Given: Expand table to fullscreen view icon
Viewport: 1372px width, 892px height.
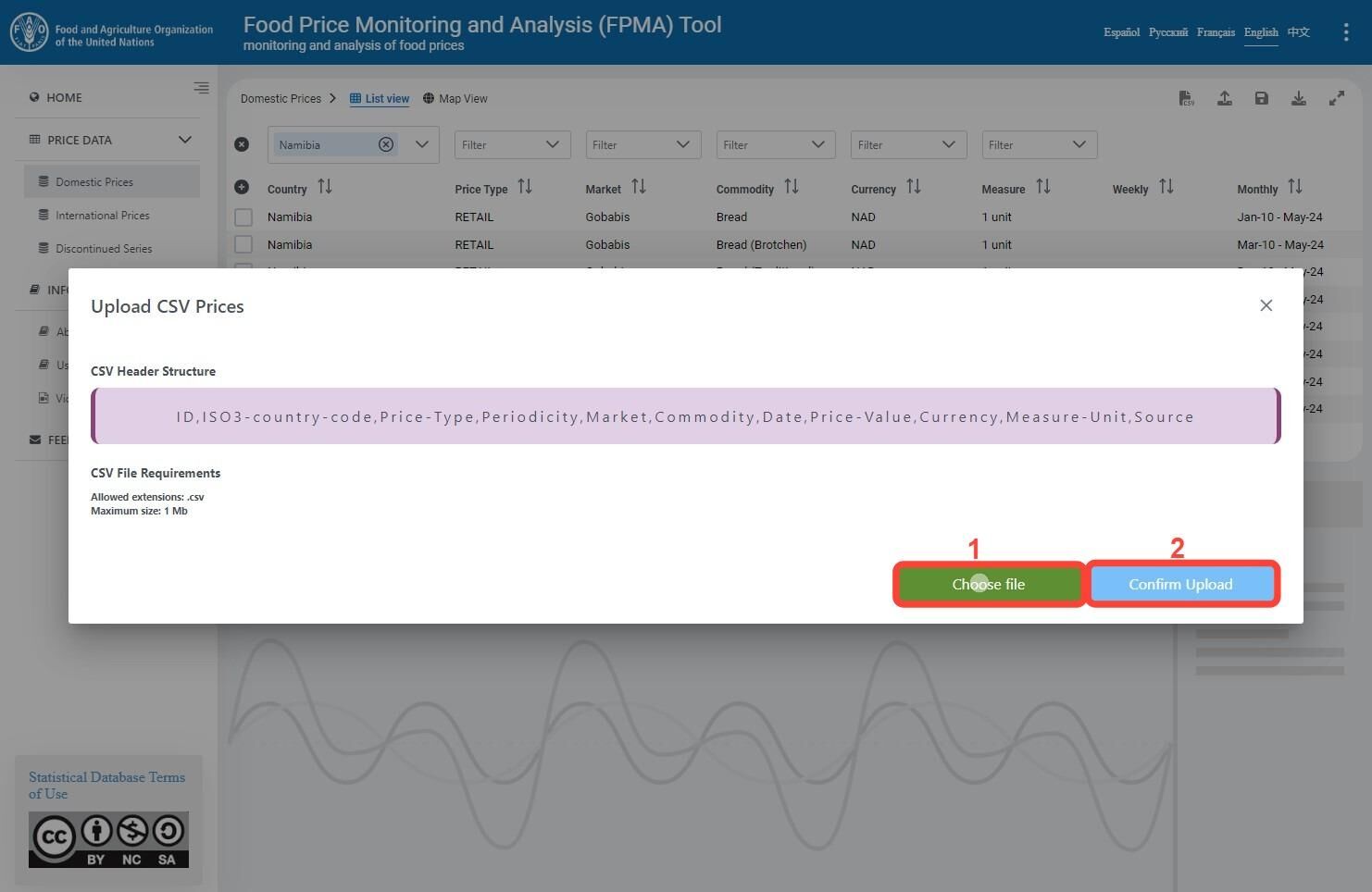Looking at the screenshot, I should tap(1337, 98).
